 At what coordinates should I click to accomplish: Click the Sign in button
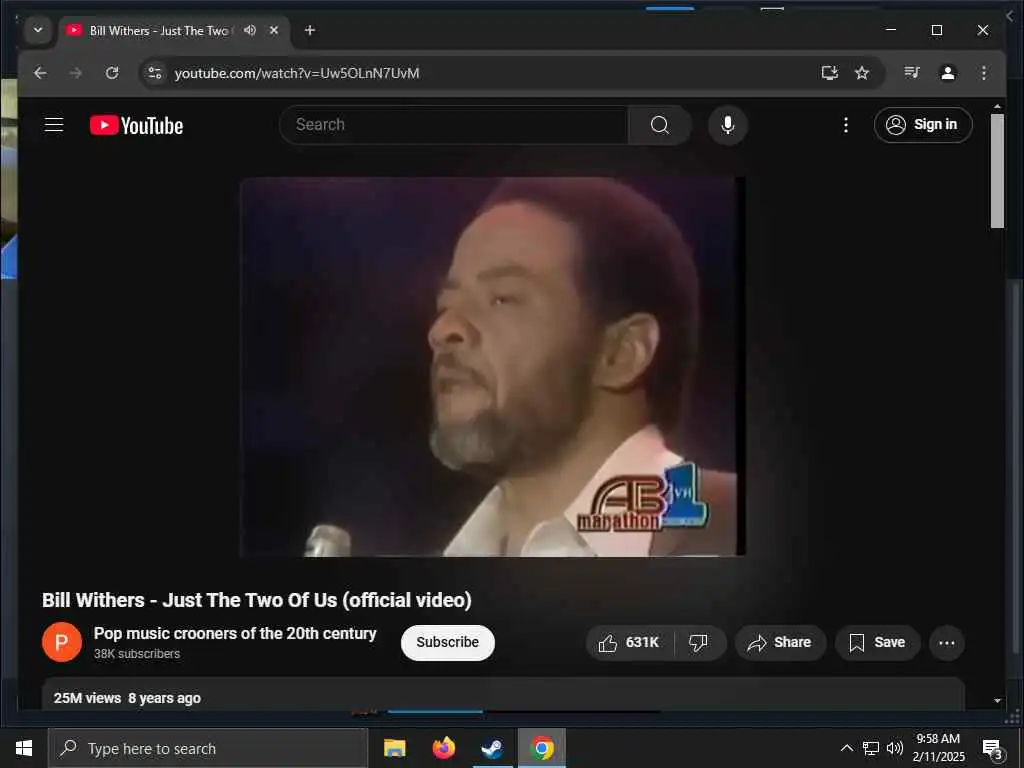(x=923, y=125)
